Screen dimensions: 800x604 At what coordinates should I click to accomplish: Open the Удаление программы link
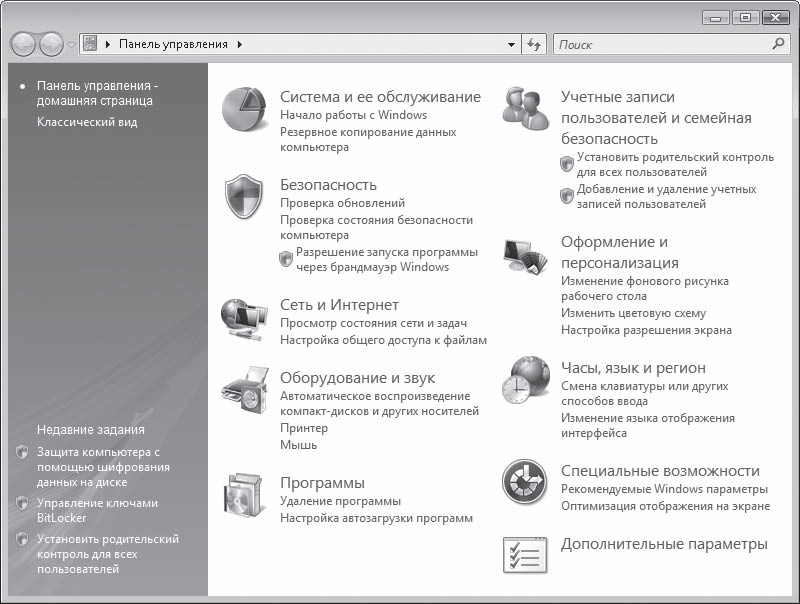pos(340,501)
